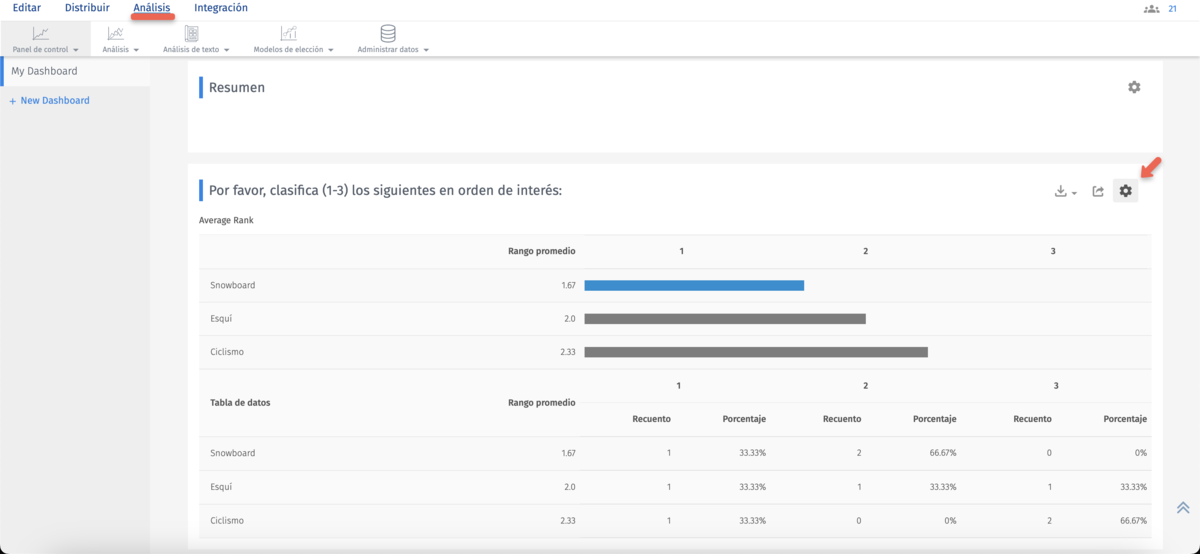Image resolution: width=1200 pixels, height=554 pixels.
Task: Click Snowboard in the chart rows
Action: pos(232,285)
